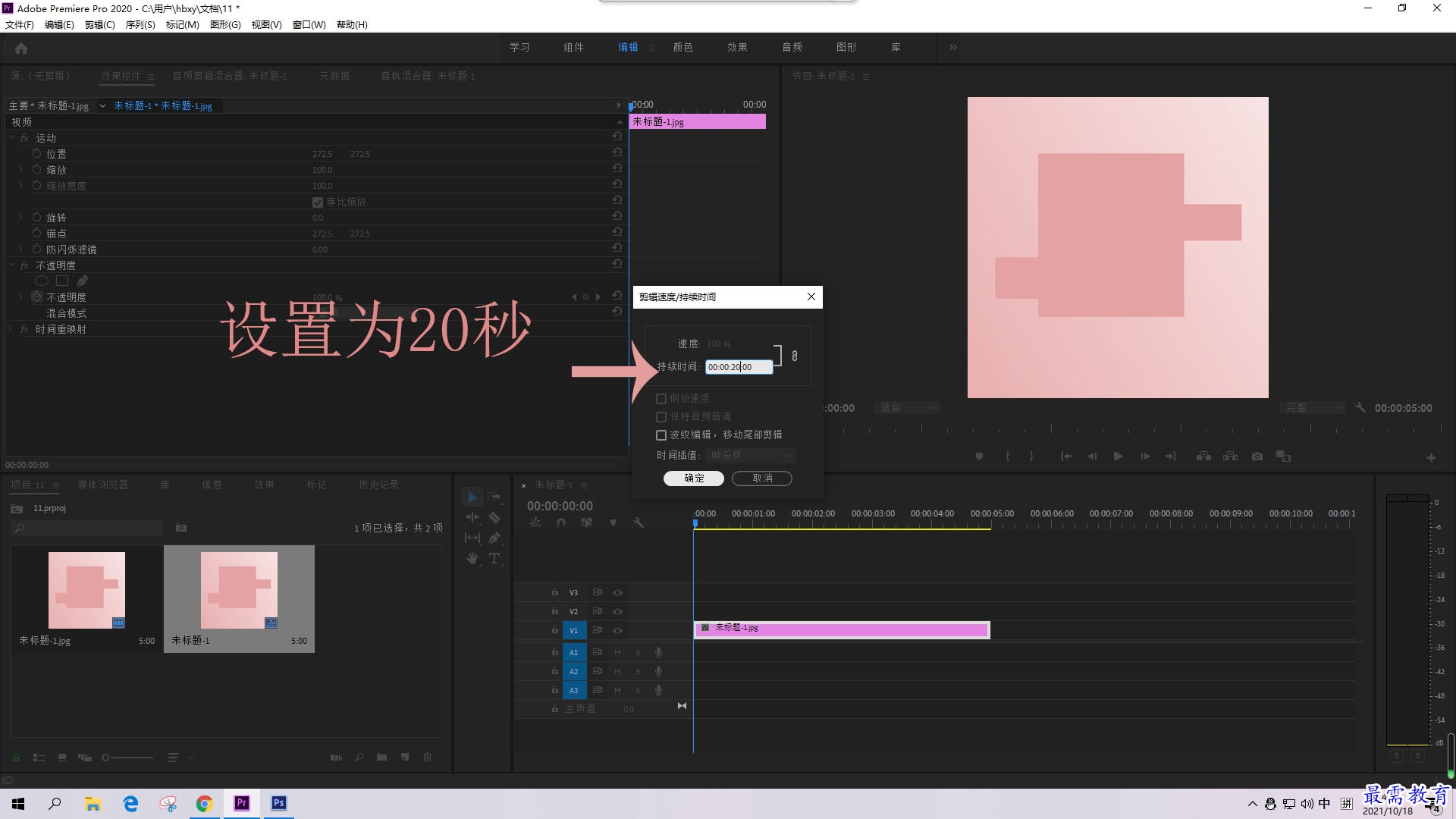Step forward one frame in program monitor

click(x=1145, y=457)
